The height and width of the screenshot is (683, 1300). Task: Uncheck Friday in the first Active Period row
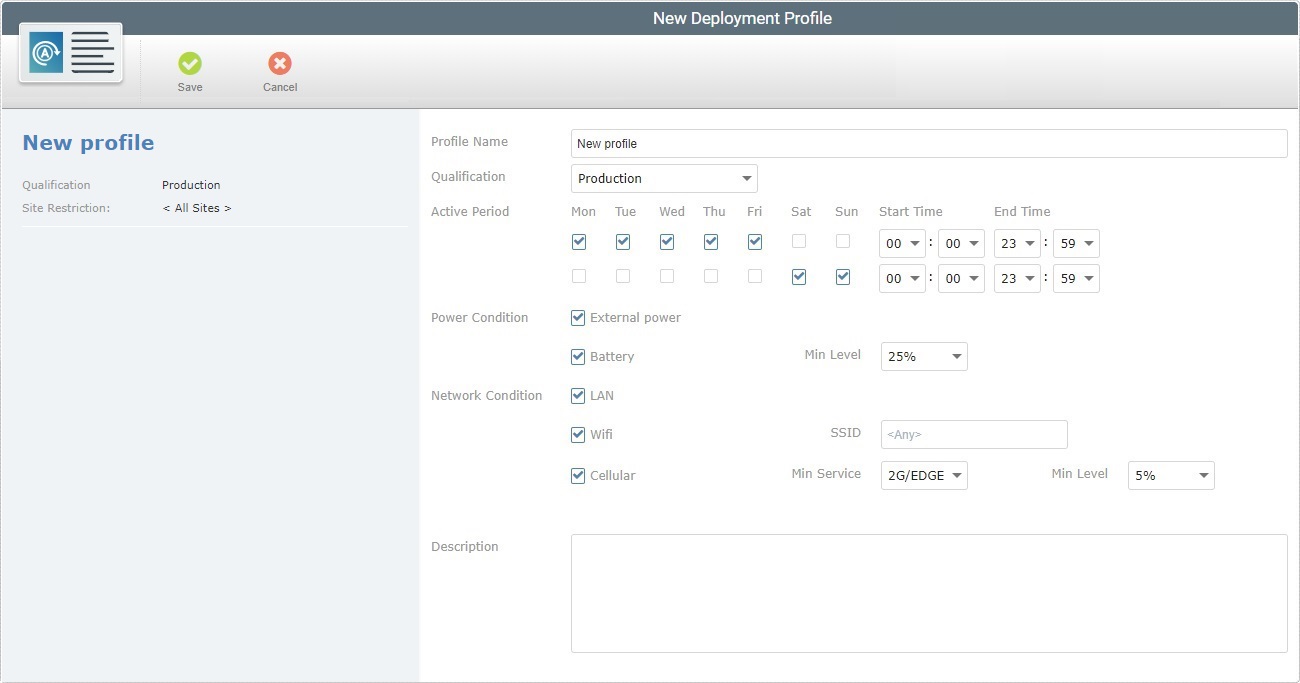[x=755, y=241]
